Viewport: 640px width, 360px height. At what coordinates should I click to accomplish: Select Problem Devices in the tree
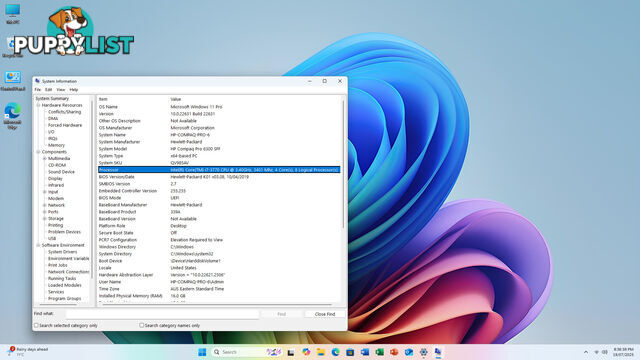click(64, 232)
